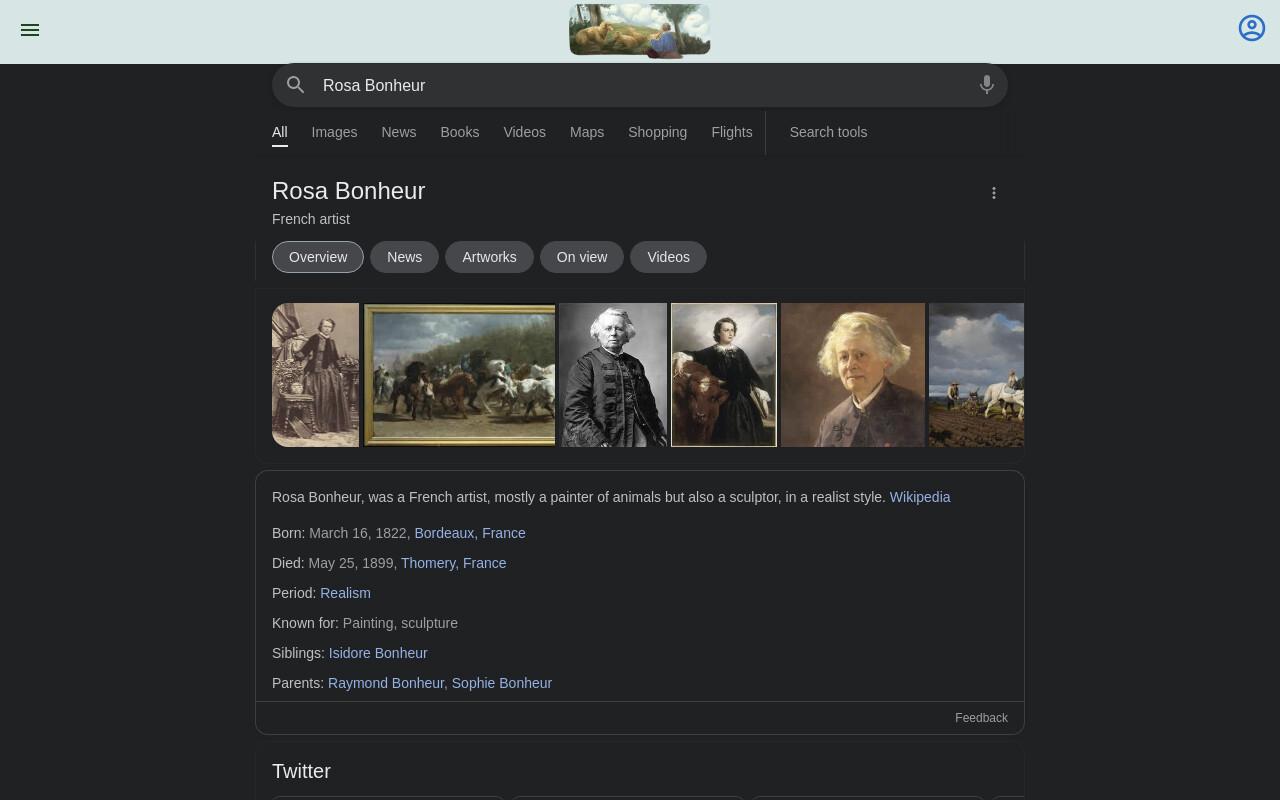Open the Books tab
Image resolution: width=1280 pixels, height=800 pixels.
(460, 132)
